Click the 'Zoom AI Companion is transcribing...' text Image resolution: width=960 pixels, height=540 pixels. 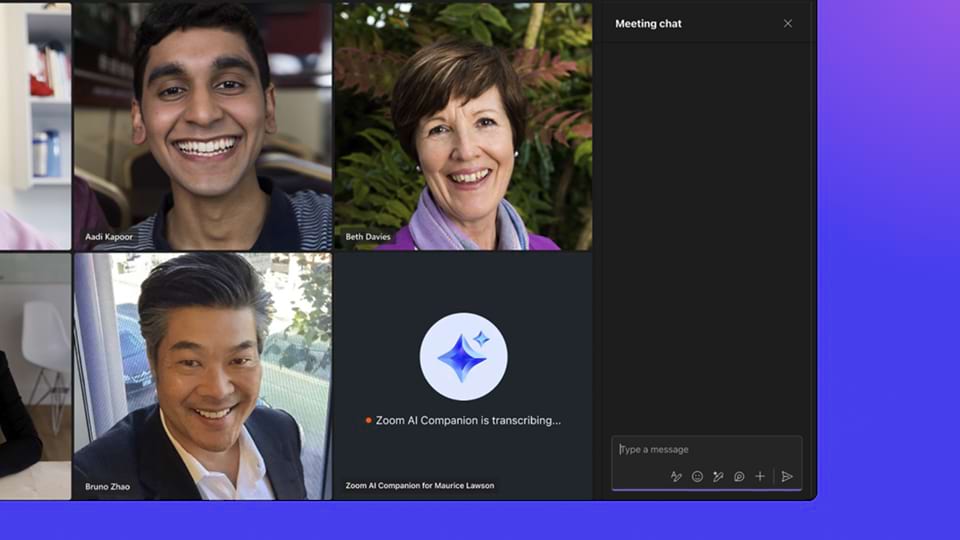pos(468,421)
